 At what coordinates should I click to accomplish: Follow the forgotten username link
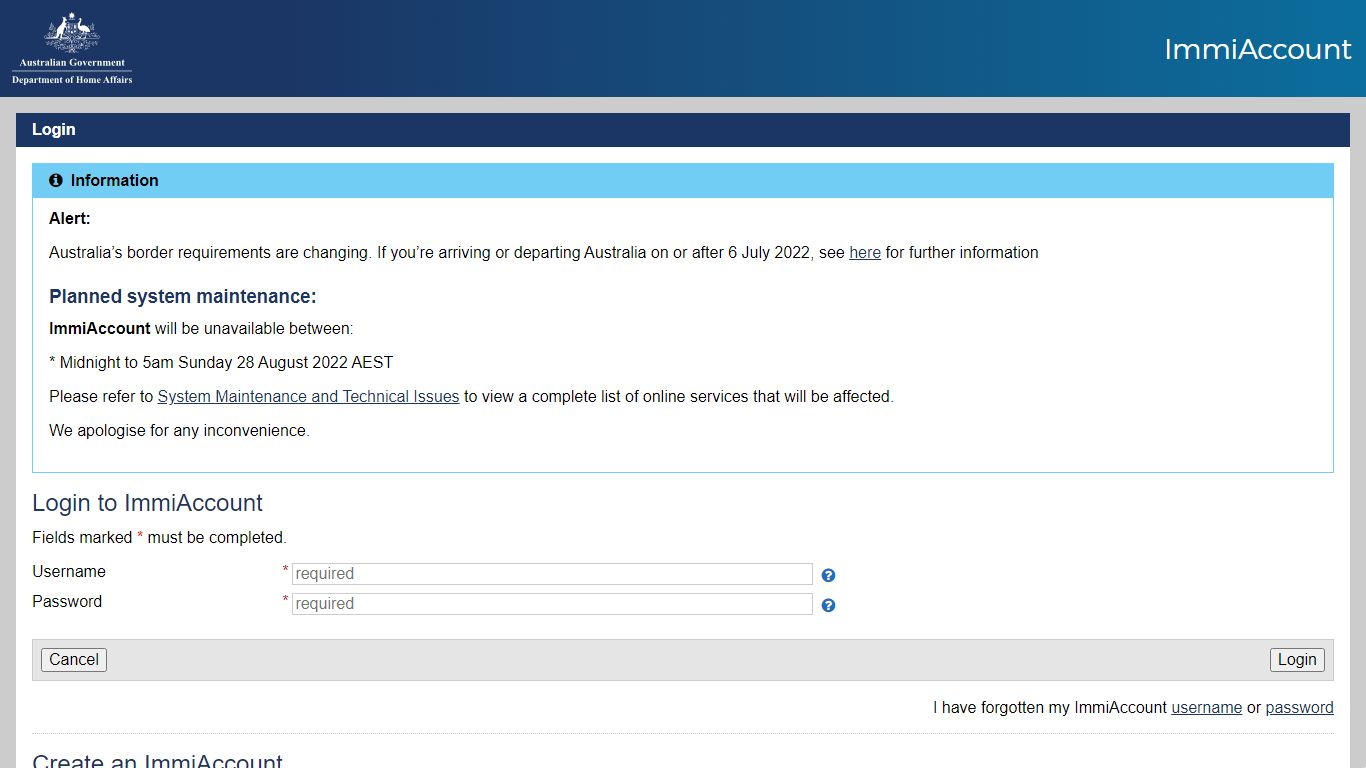[1206, 708]
